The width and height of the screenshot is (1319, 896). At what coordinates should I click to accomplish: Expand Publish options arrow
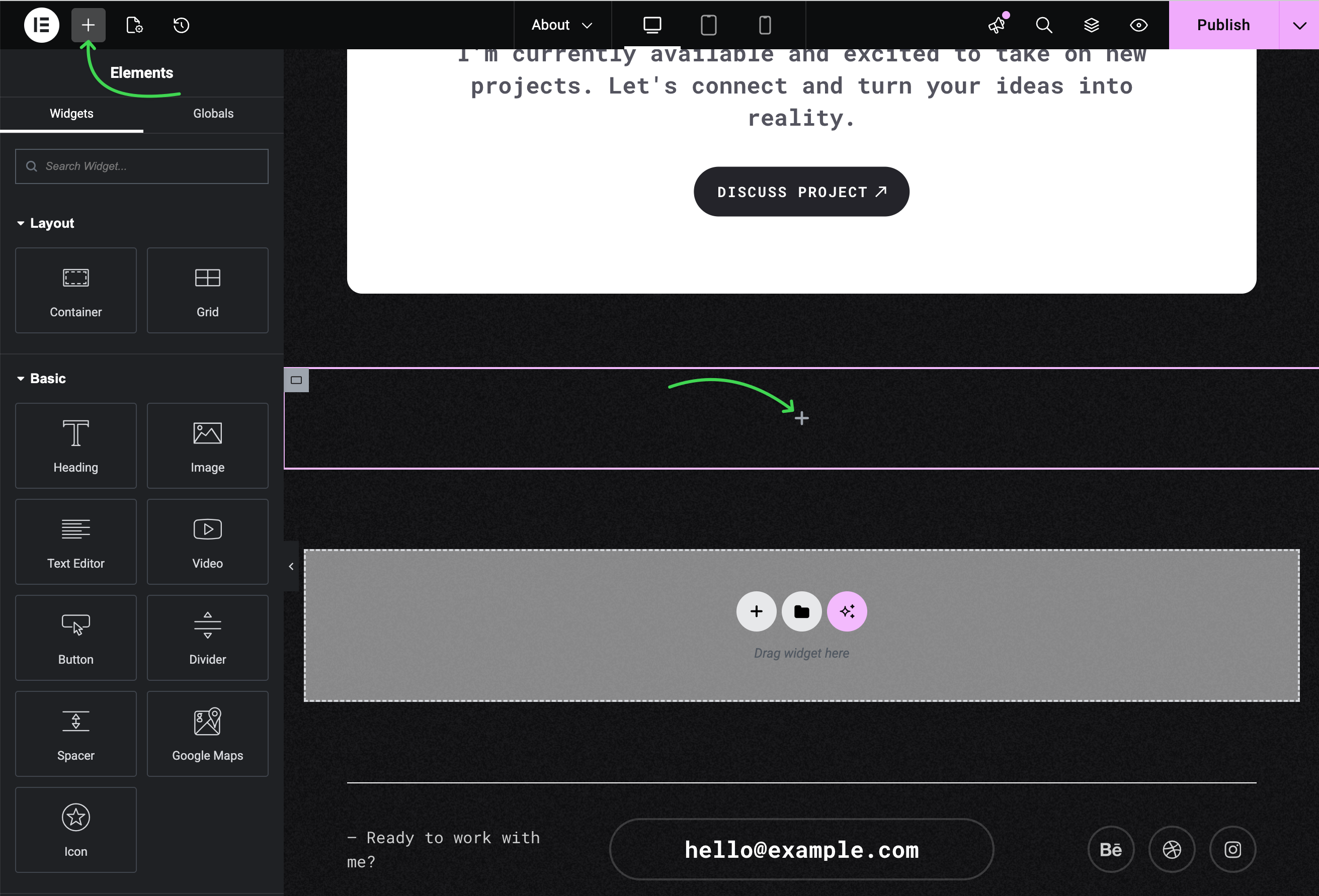1298,25
